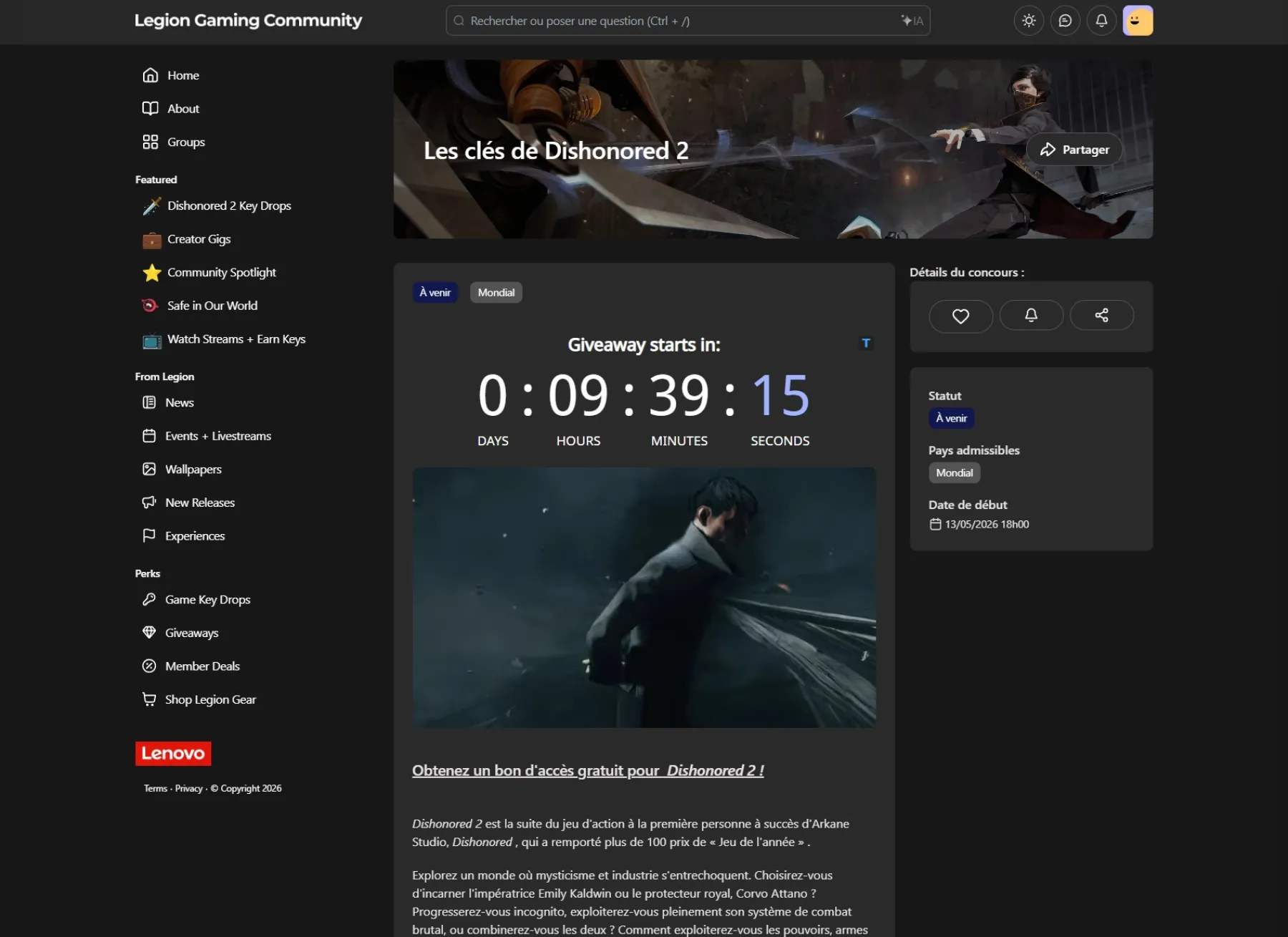Open Shop Legion Gear
Image resolution: width=1288 pixels, height=937 pixels.
click(x=210, y=699)
